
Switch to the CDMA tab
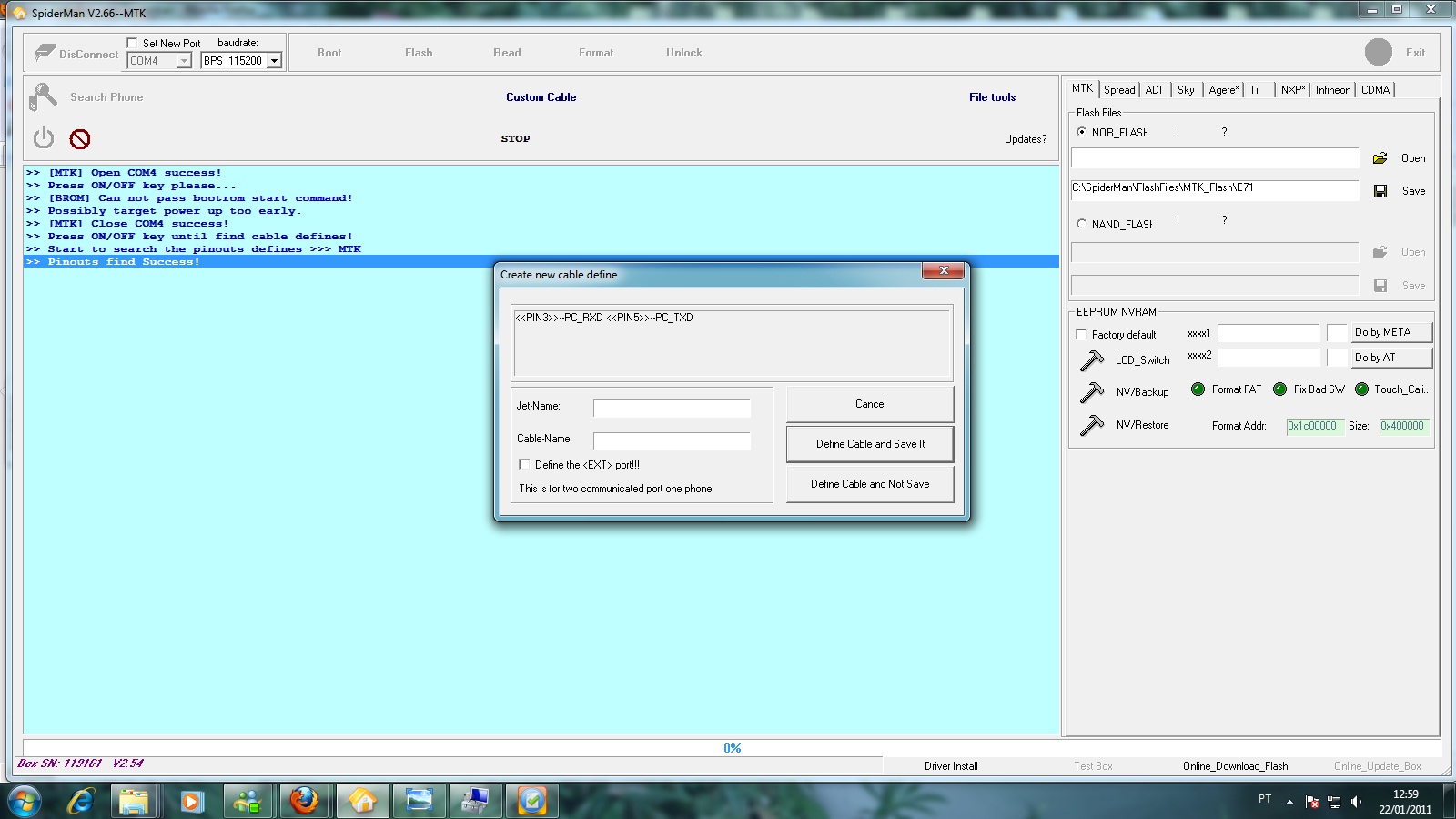pyautogui.click(x=1374, y=90)
